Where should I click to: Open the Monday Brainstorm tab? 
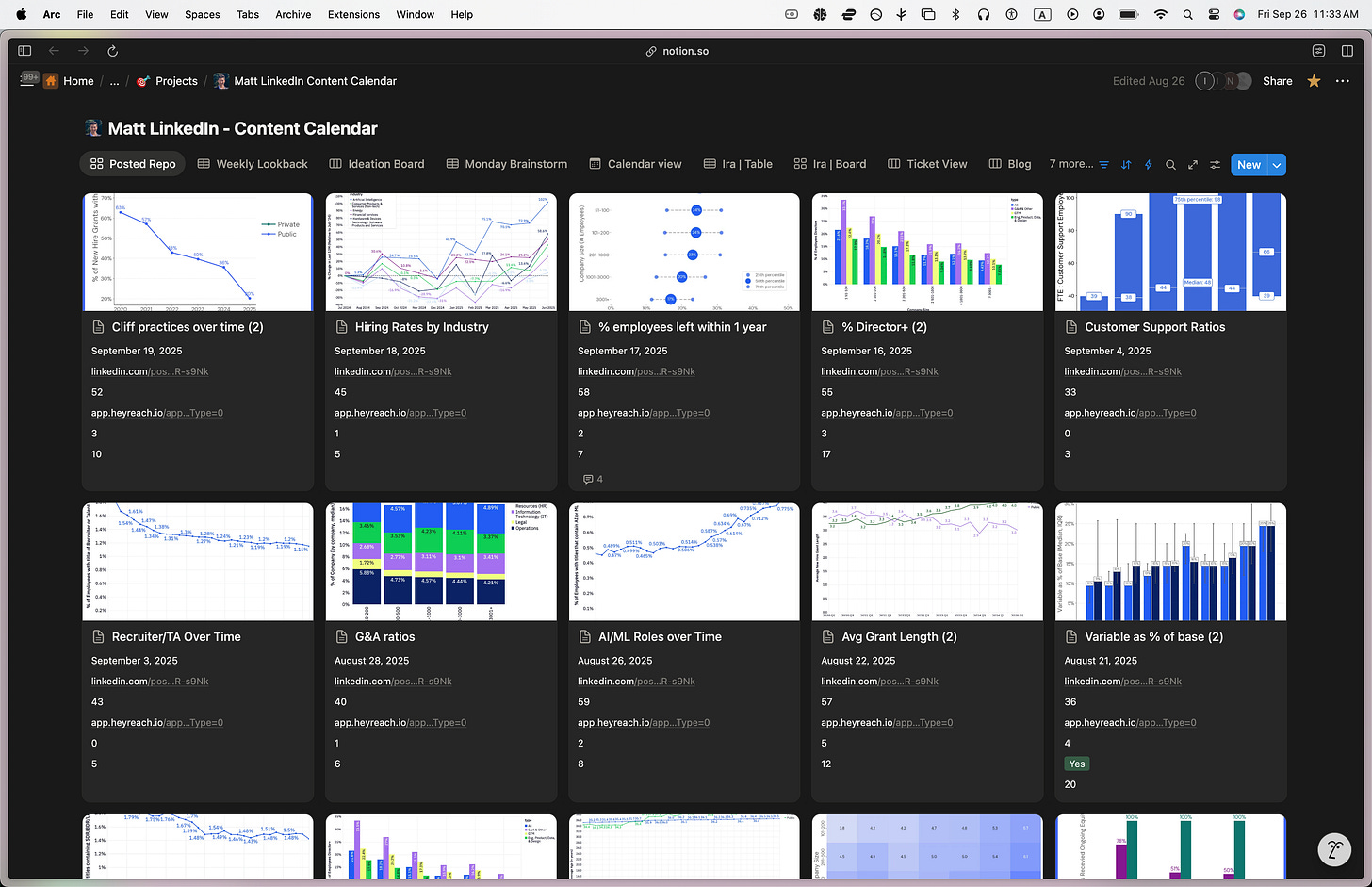point(507,164)
